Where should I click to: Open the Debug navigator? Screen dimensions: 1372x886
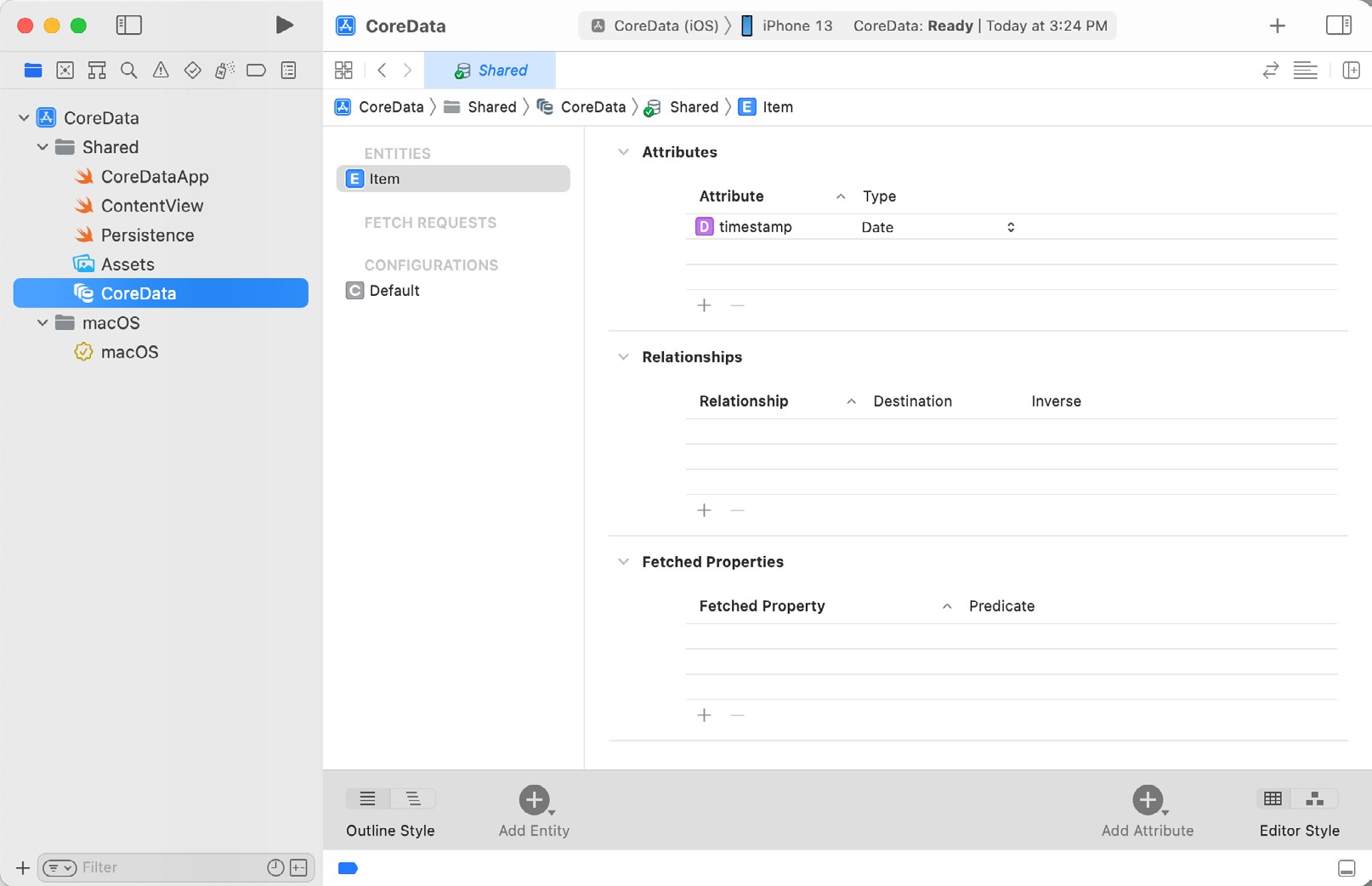click(x=224, y=71)
